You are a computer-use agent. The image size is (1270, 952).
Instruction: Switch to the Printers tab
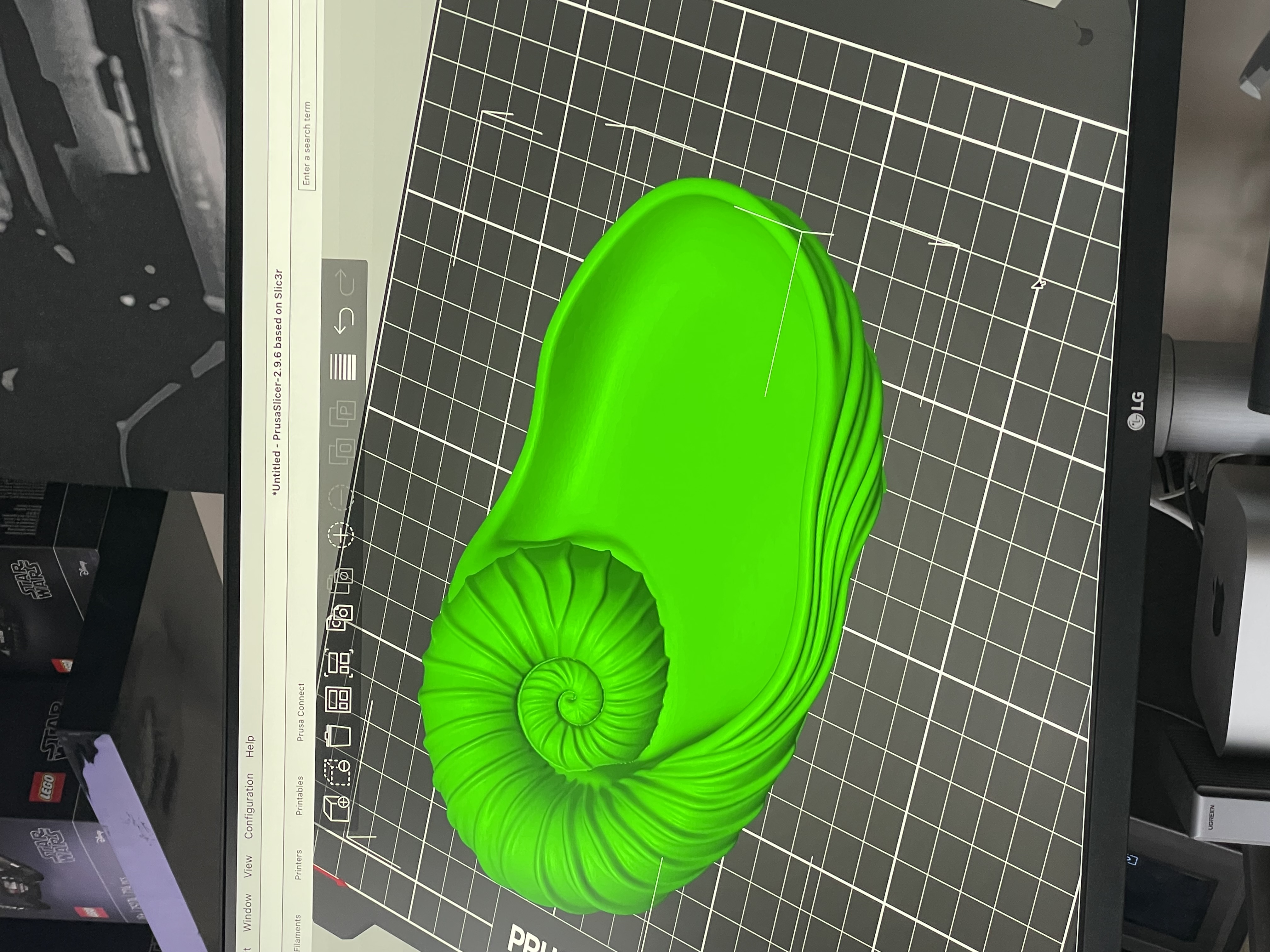pos(298,865)
